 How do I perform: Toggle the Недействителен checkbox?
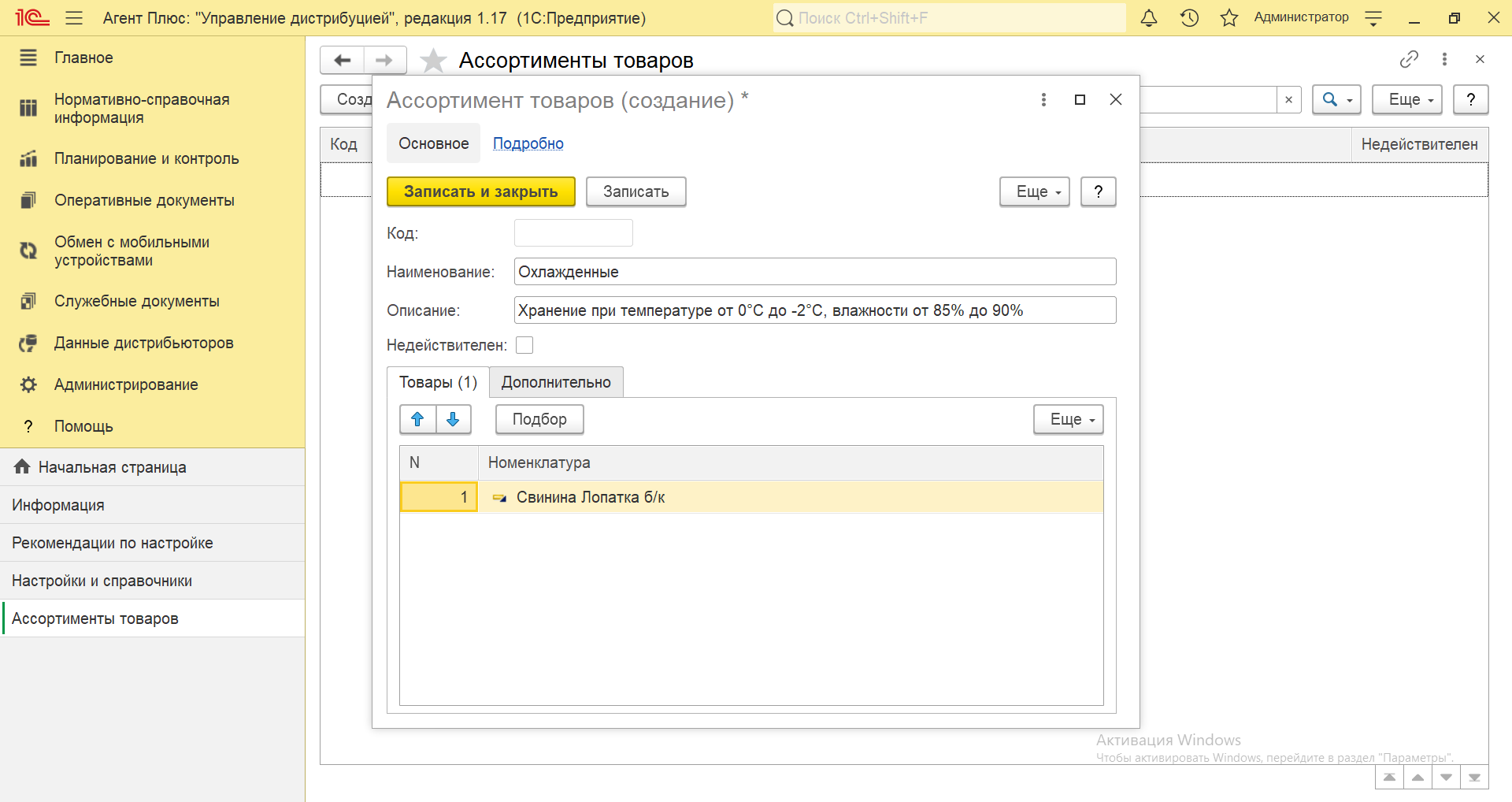point(524,345)
